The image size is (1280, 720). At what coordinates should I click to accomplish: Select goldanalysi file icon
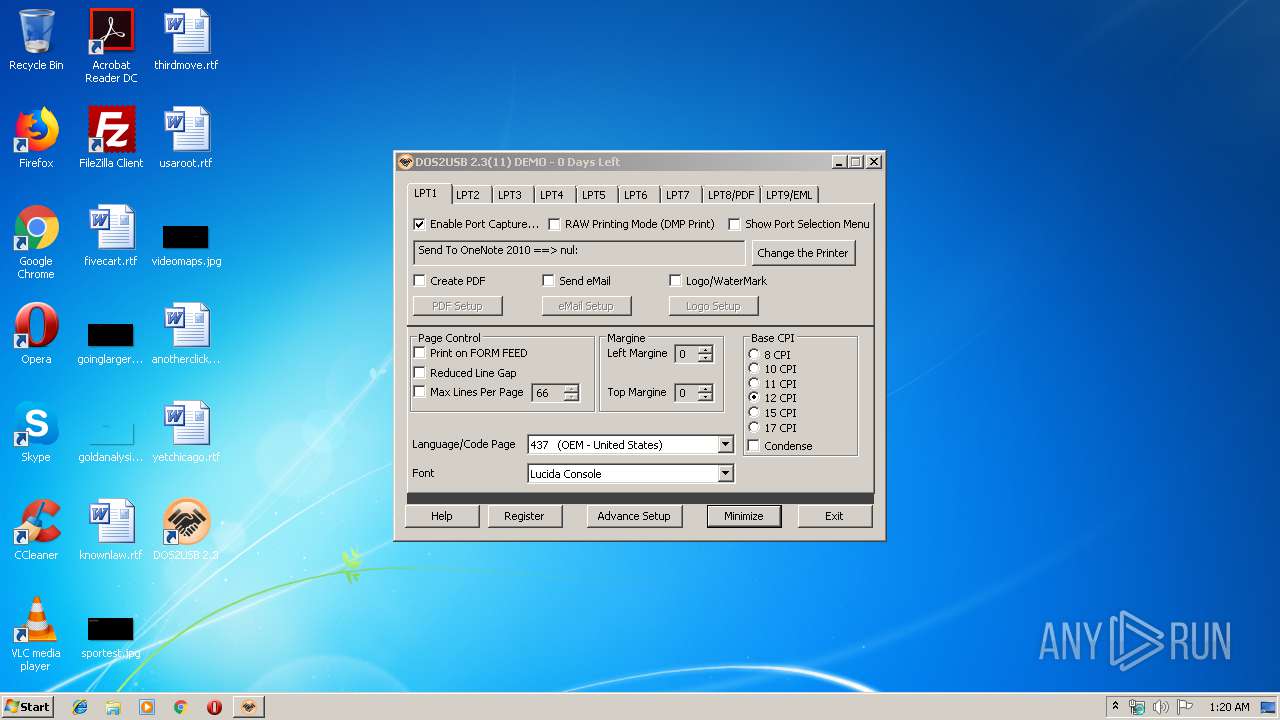pos(111,441)
